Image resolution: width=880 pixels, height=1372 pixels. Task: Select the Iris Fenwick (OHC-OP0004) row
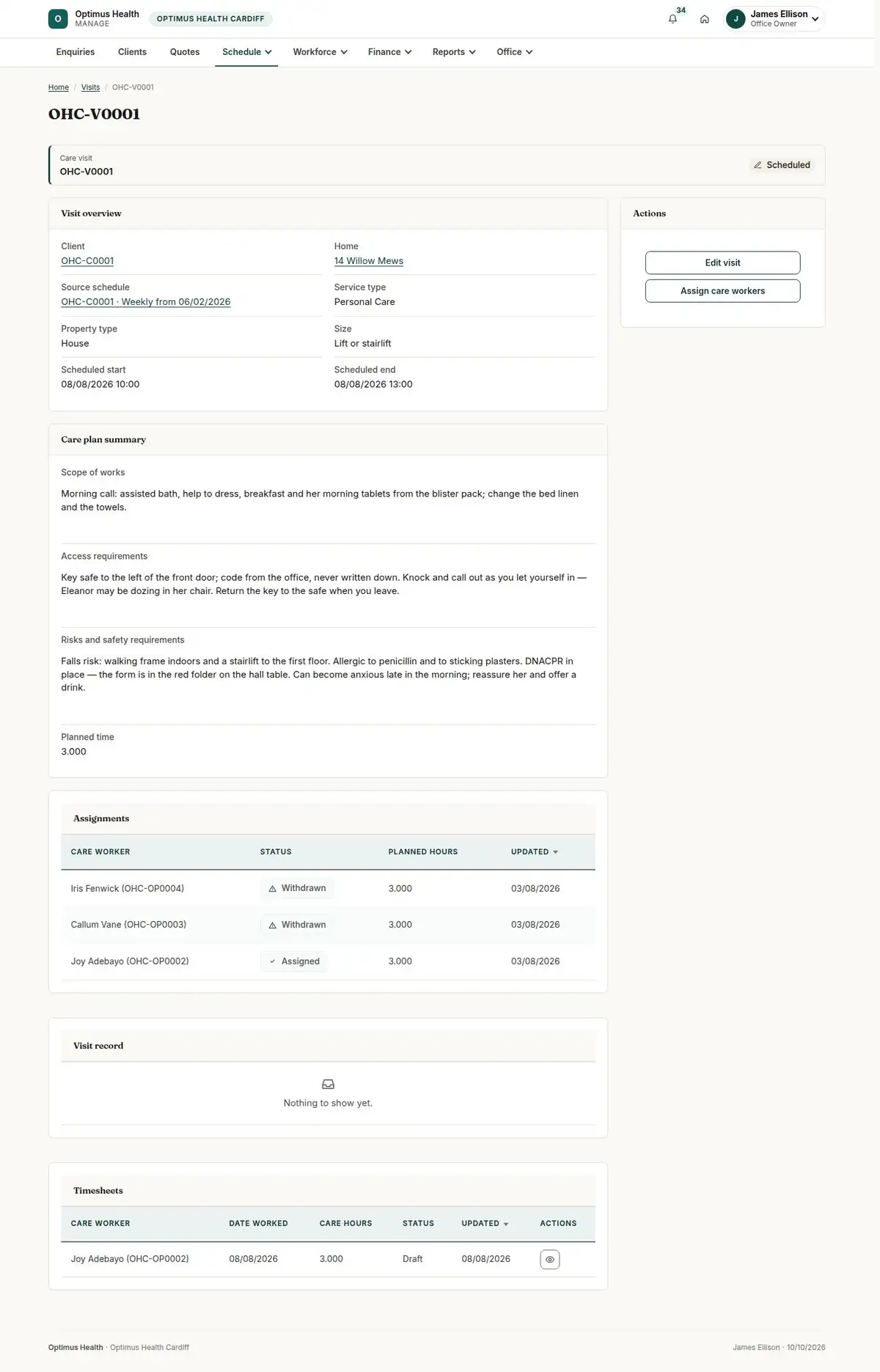(x=328, y=889)
